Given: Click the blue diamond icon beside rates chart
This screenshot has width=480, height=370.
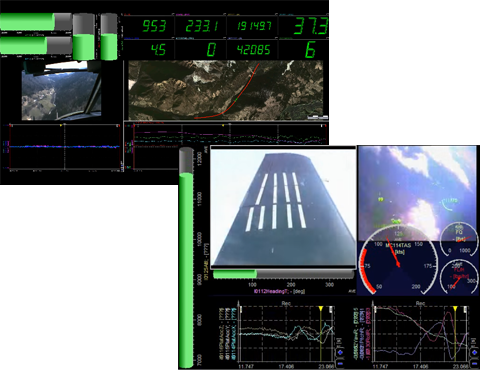Looking at the screenshot, I should tap(474, 352).
